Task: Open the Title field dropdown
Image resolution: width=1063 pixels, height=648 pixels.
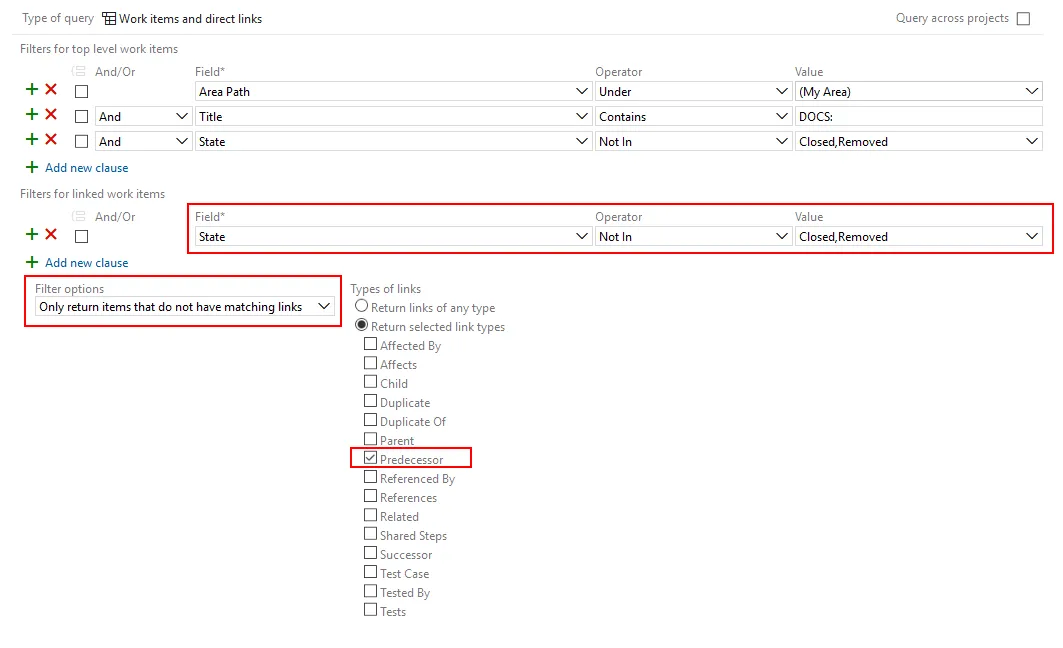Action: tap(393, 117)
